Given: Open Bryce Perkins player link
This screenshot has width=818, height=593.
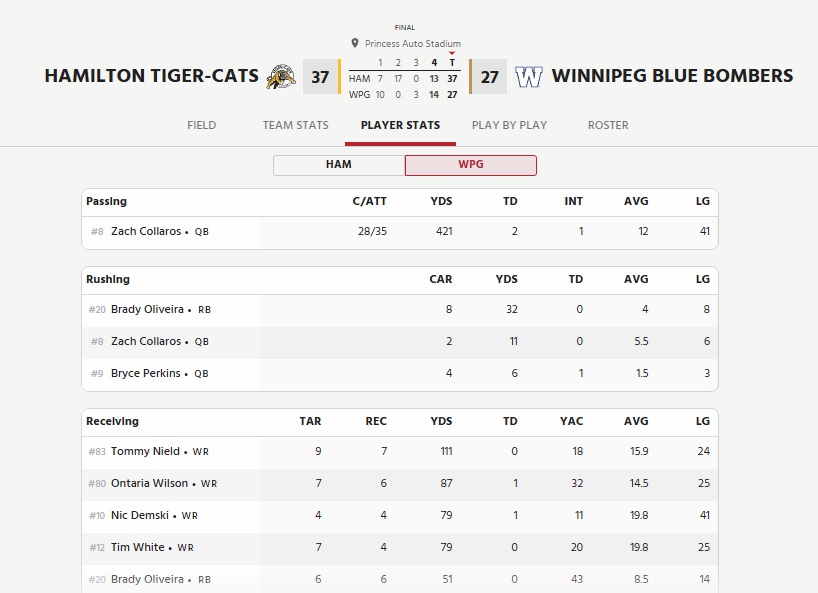Looking at the screenshot, I should coord(146,373).
